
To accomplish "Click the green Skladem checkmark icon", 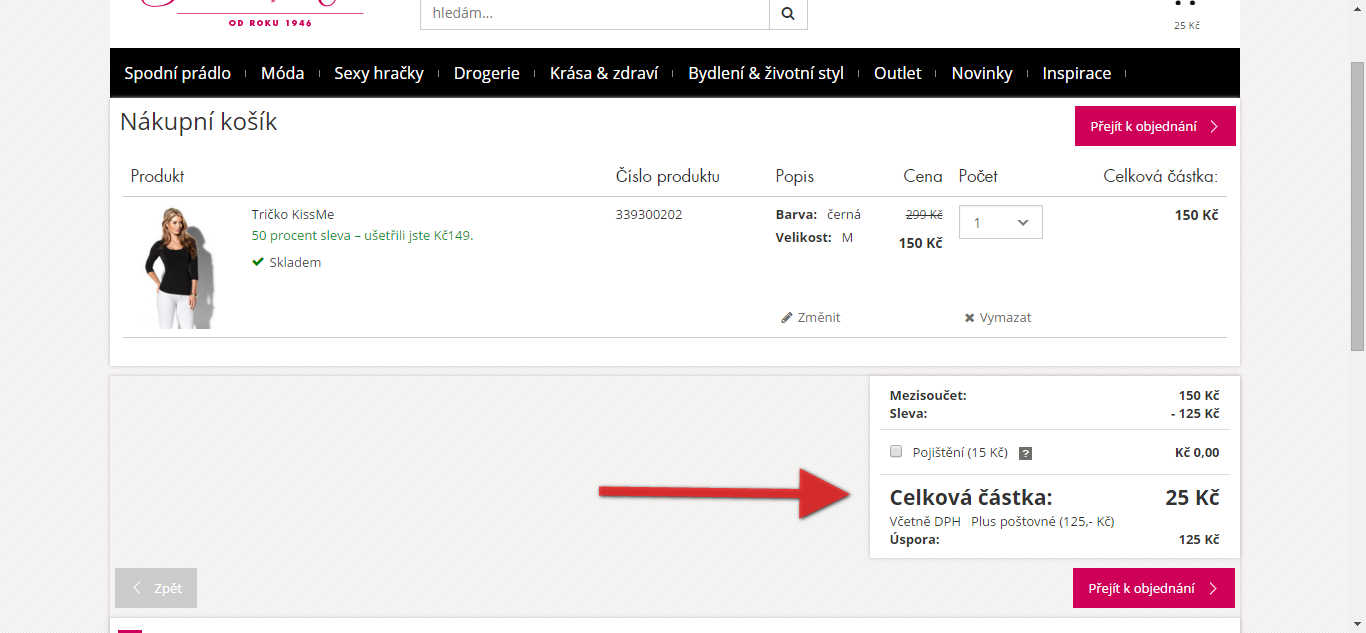I will (258, 262).
